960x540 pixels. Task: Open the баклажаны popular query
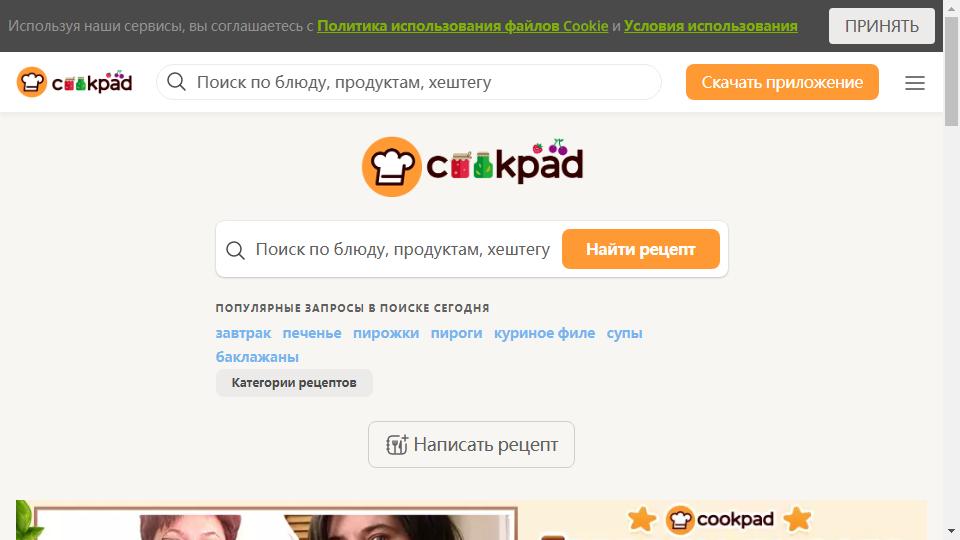257,357
